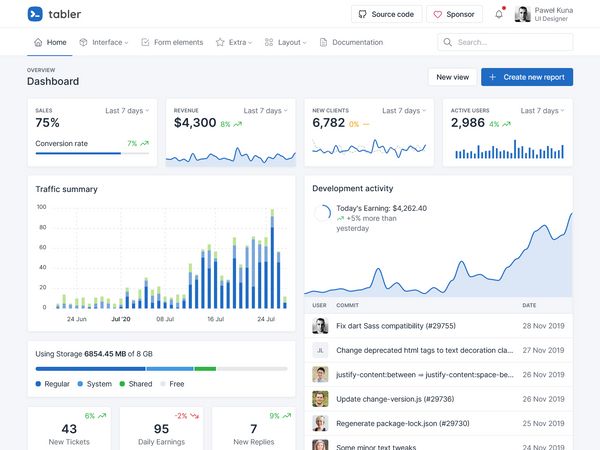The width and height of the screenshot is (600, 450).
Task: Expand the Interface menu
Action: pos(104,42)
